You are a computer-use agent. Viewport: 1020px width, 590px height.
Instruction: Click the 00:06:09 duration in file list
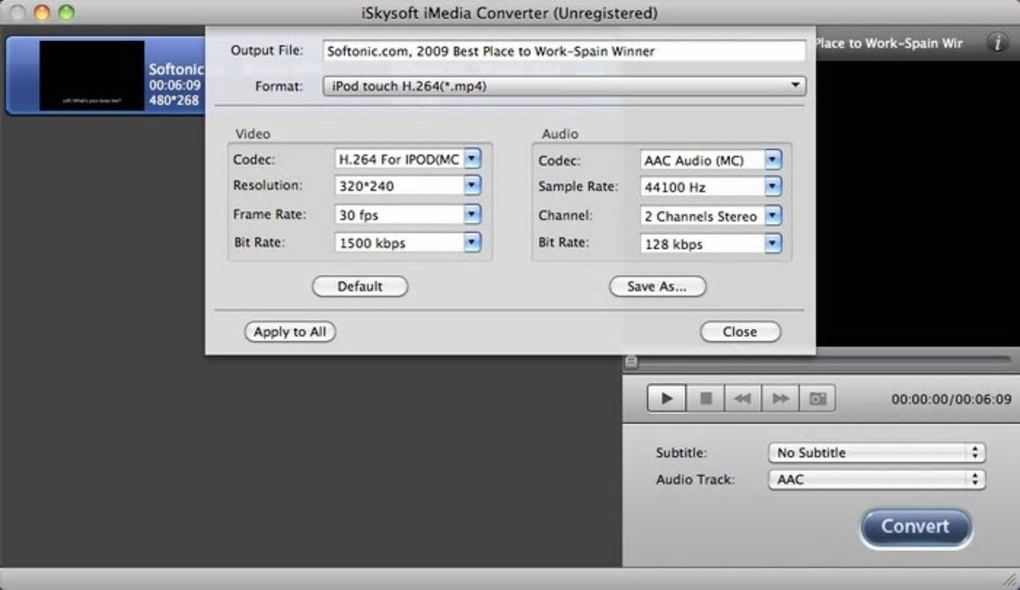[x=174, y=85]
